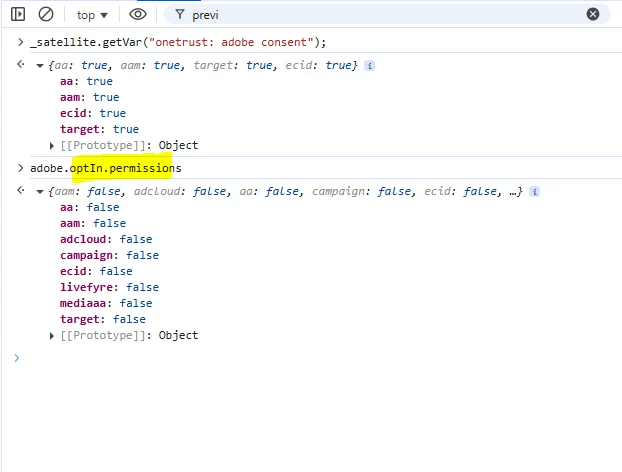Click info badge beside permissions object summary
The image size is (622, 472).
point(534,192)
